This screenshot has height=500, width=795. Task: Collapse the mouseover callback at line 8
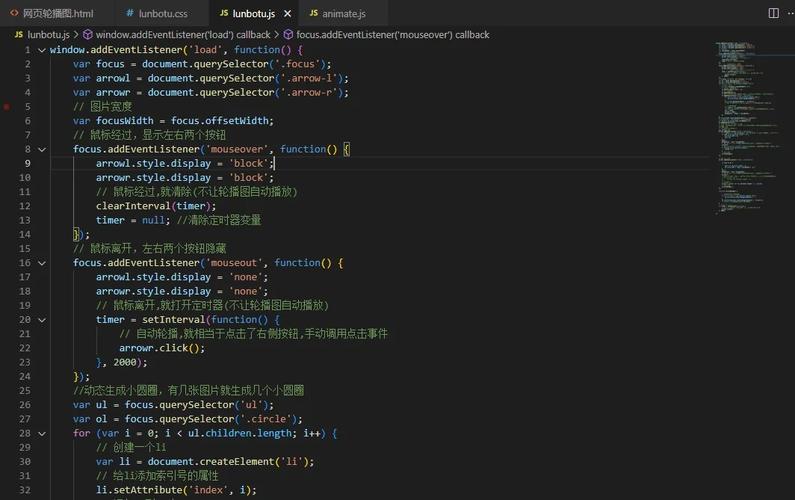click(x=41, y=149)
